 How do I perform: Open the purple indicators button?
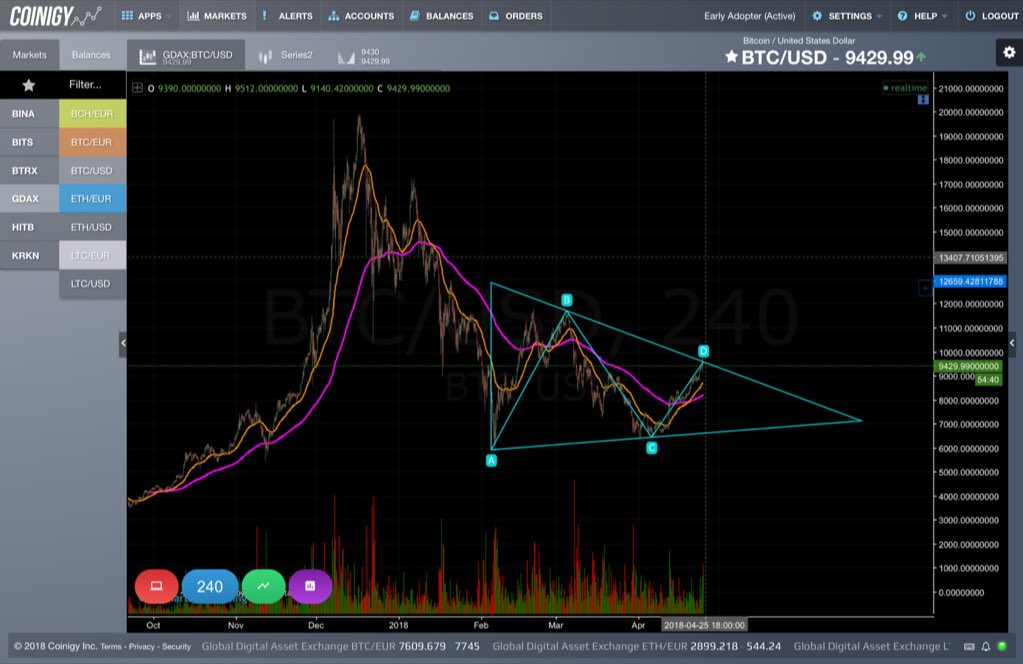coord(310,586)
